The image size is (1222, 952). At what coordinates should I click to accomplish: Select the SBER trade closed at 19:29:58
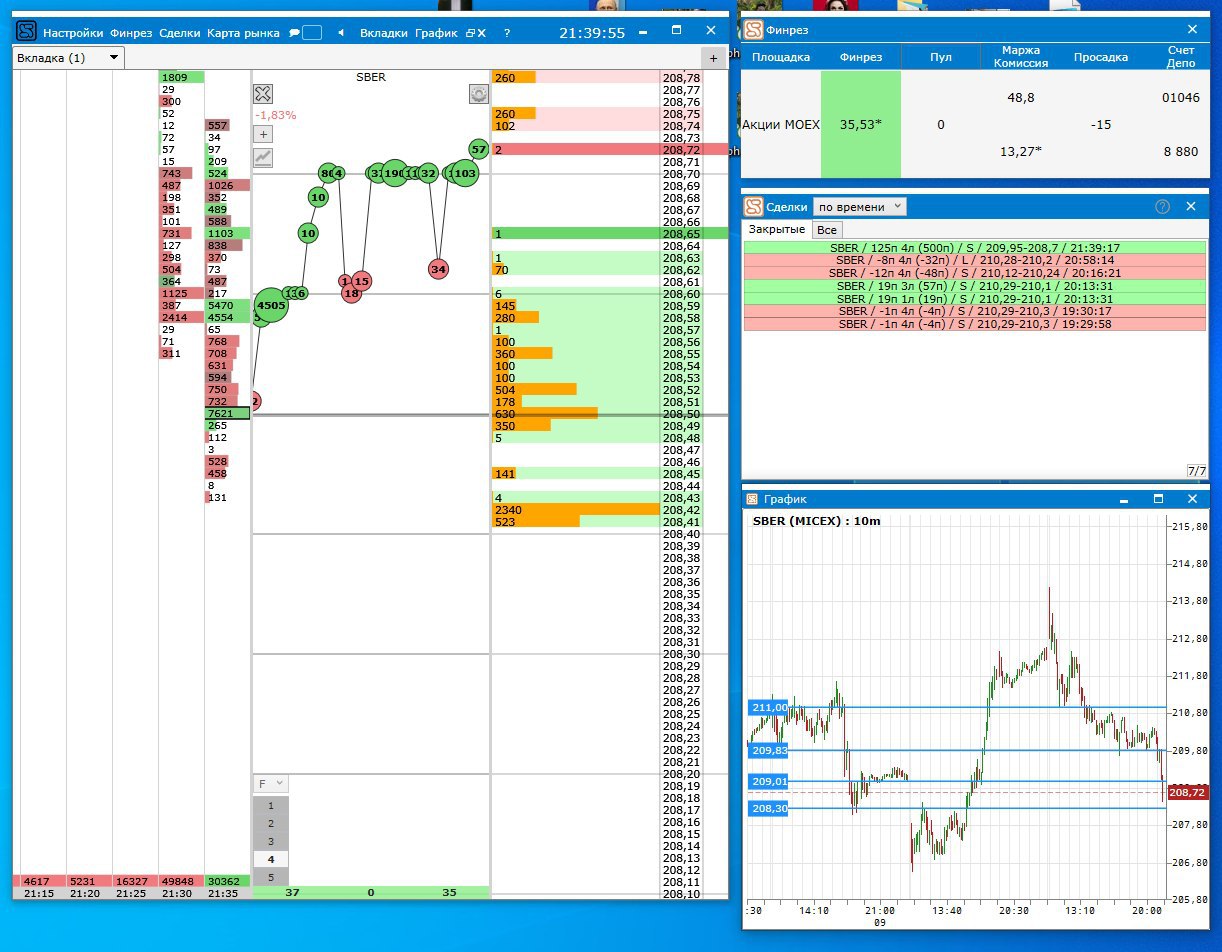pos(975,324)
